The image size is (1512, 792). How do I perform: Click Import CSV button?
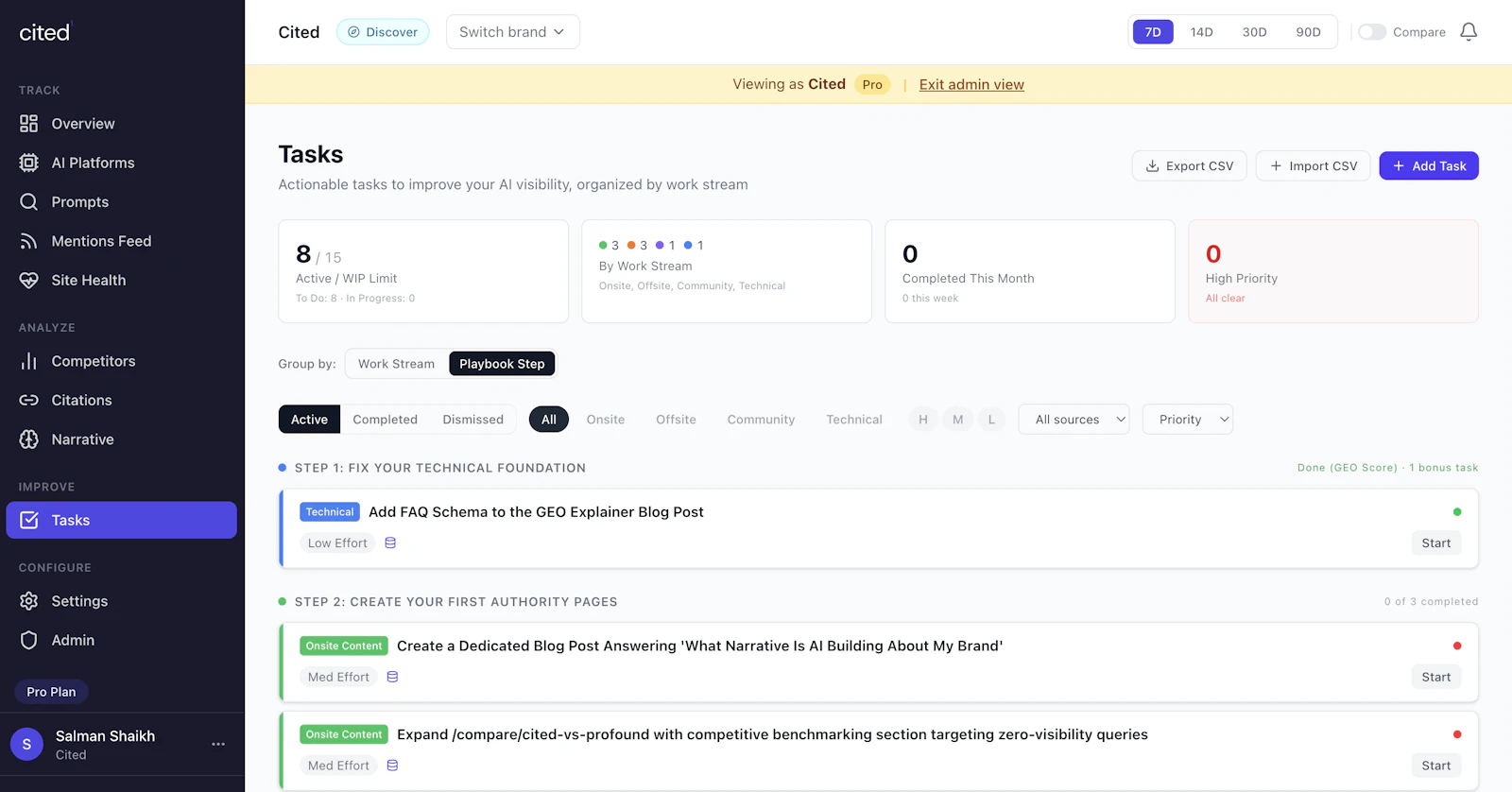point(1313,166)
